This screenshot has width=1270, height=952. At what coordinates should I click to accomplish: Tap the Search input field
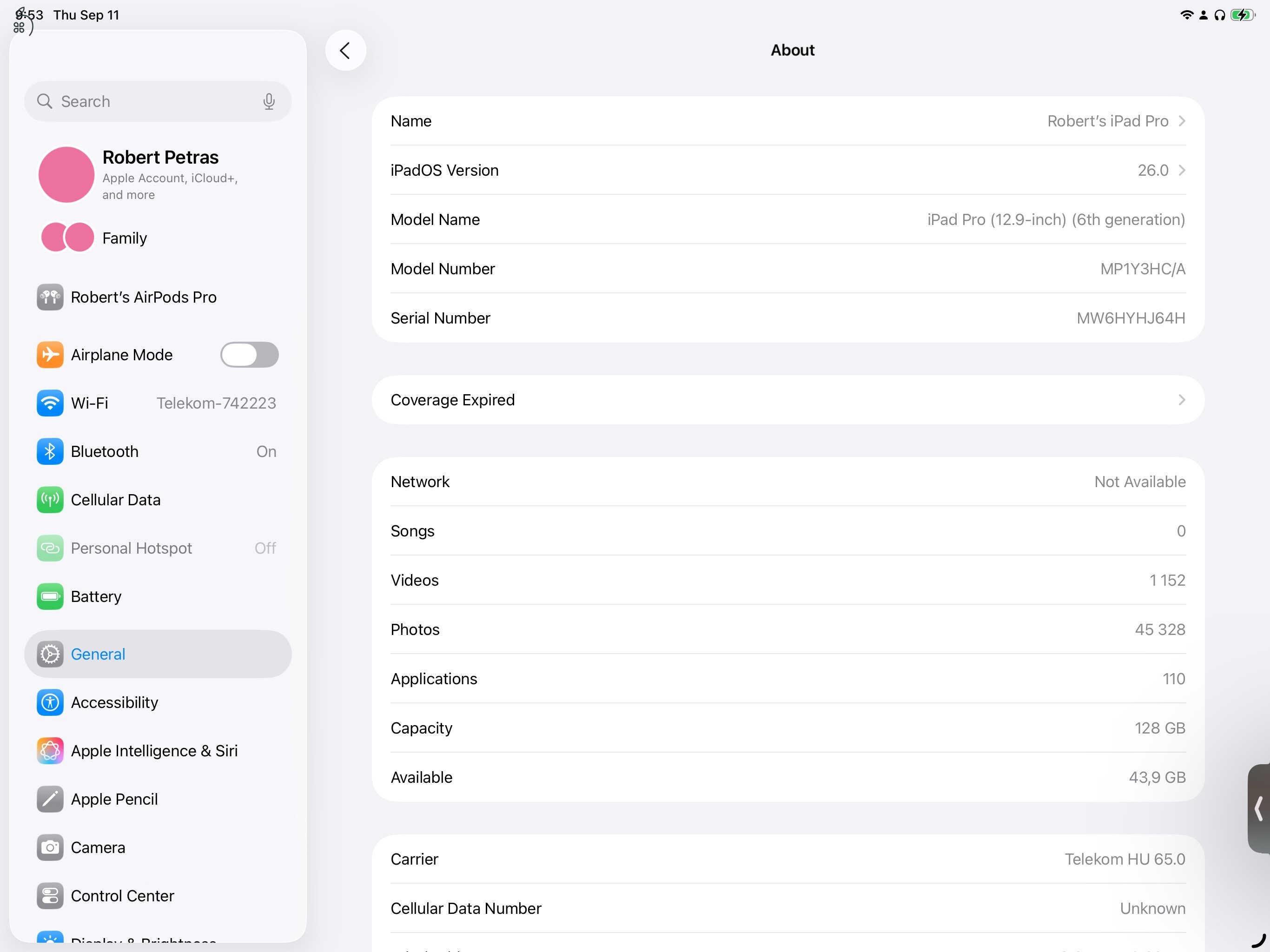158,102
